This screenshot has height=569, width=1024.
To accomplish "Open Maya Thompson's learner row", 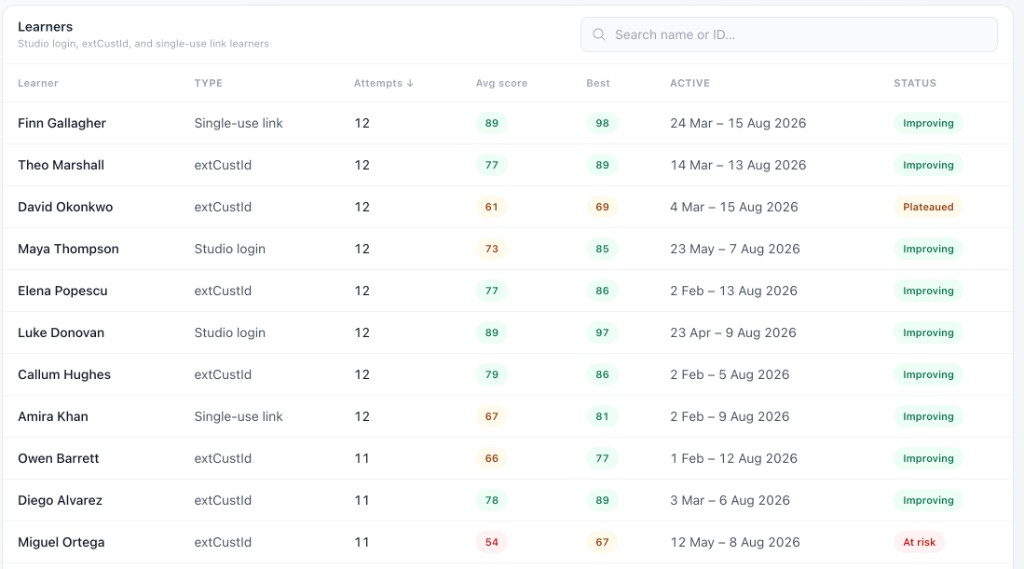I will pos(507,248).
